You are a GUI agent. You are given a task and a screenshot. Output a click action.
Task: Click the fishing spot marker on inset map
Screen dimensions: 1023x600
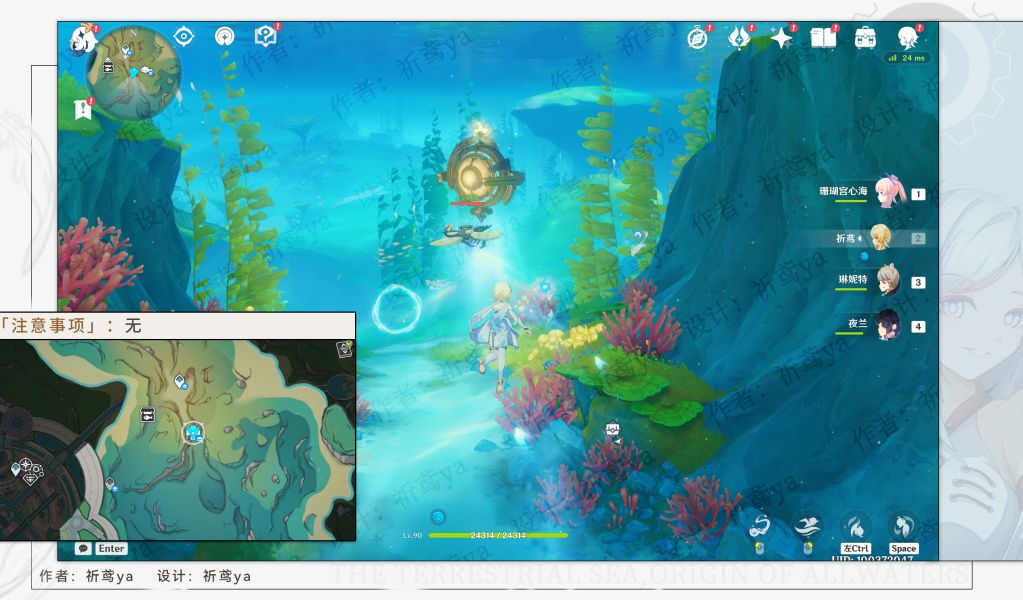147,413
